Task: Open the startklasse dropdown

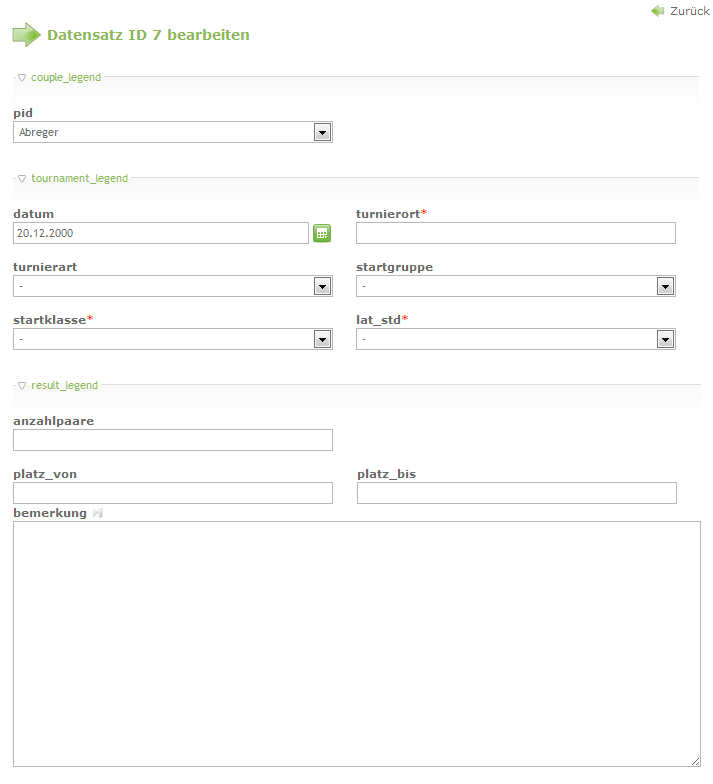Action: [x=172, y=339]
